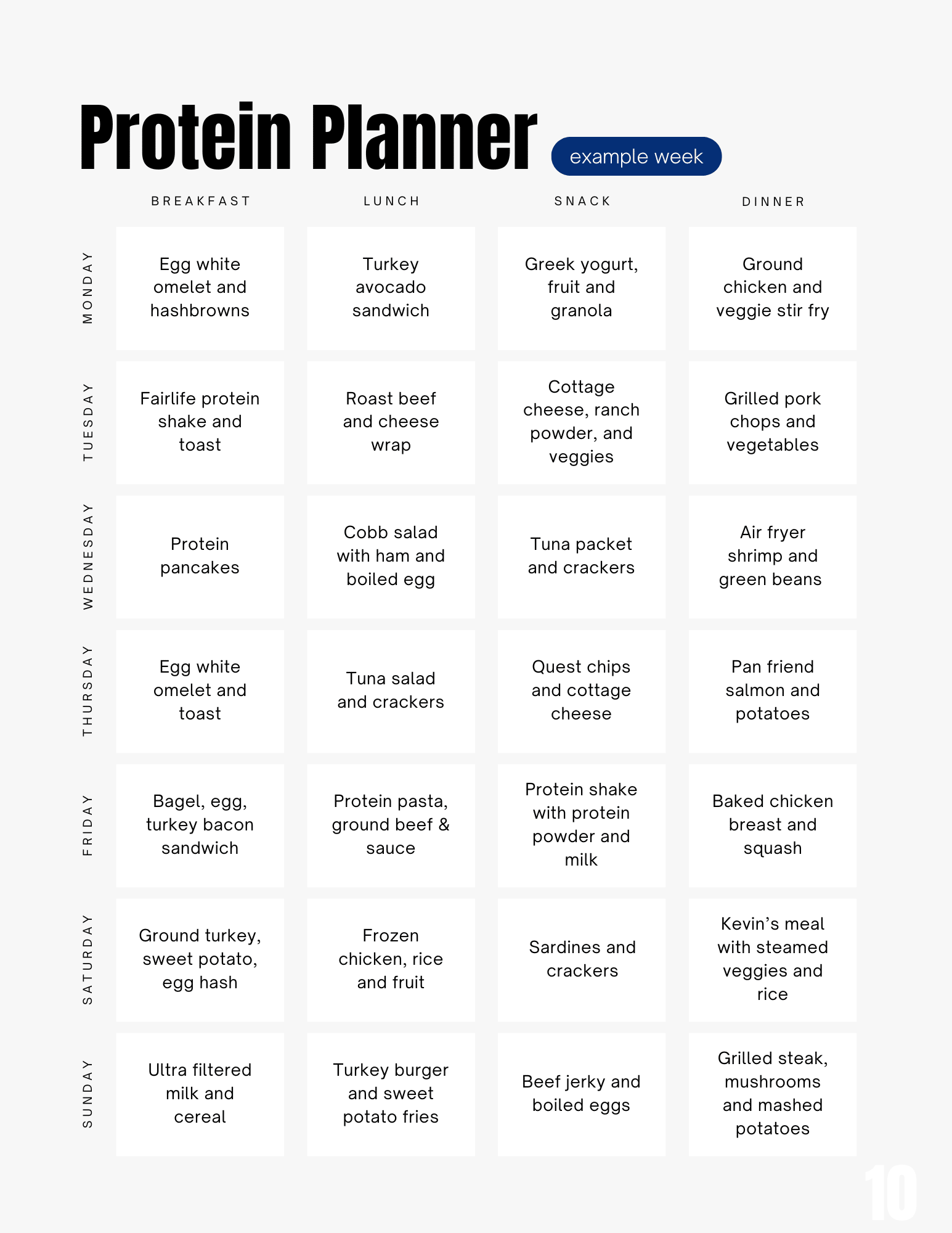Click the WEDNESDAY row label
The width and height of the screenshot is (952, 1233).
(88, 556)
